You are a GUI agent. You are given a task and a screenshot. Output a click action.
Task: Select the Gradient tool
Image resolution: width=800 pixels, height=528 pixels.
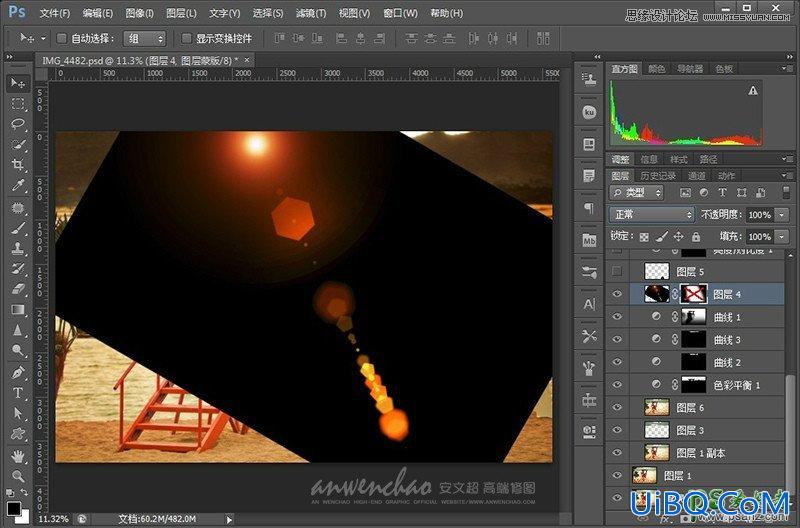pos(18,310)
